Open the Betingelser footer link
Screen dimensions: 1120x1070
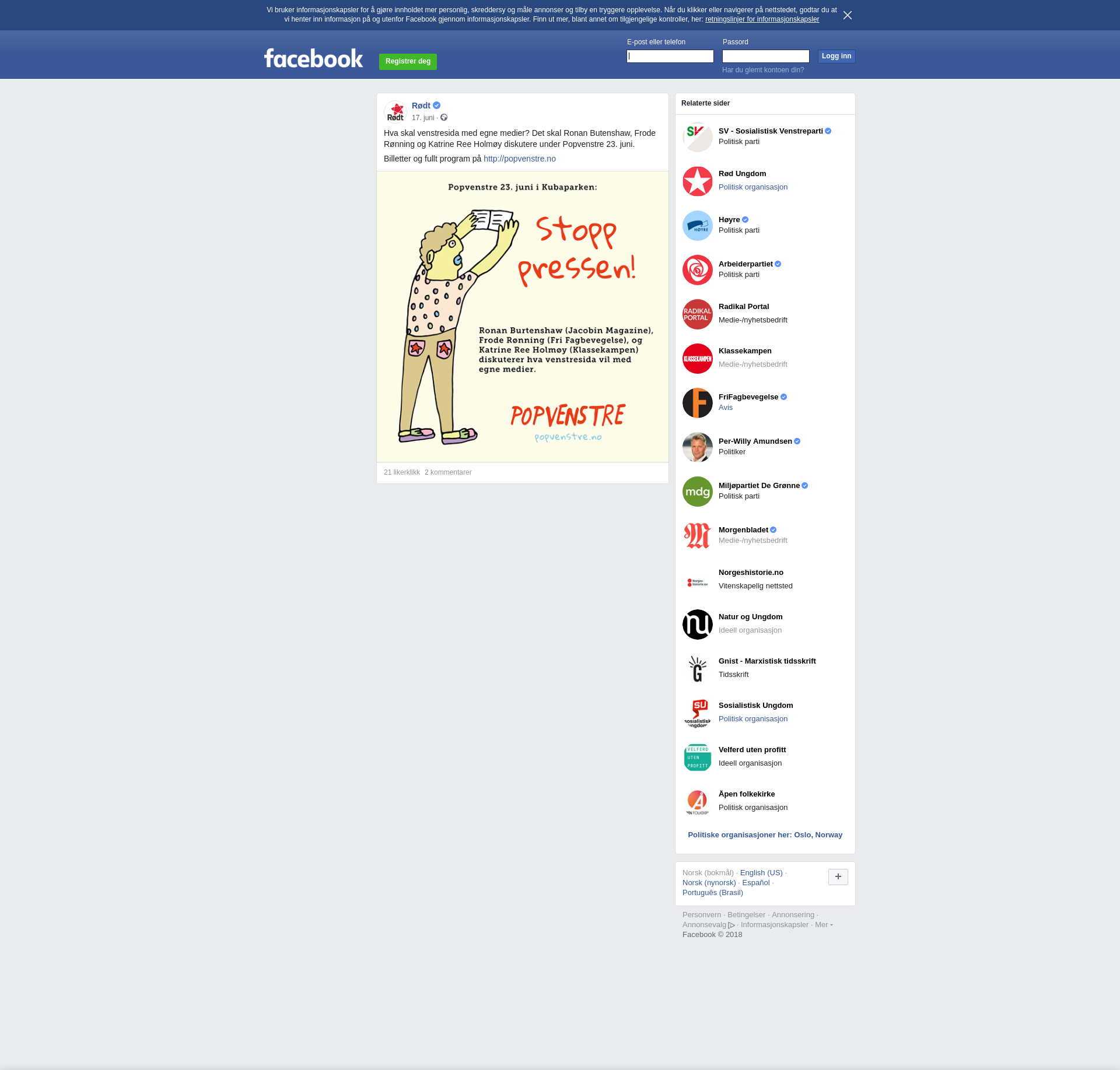point(746,915)
